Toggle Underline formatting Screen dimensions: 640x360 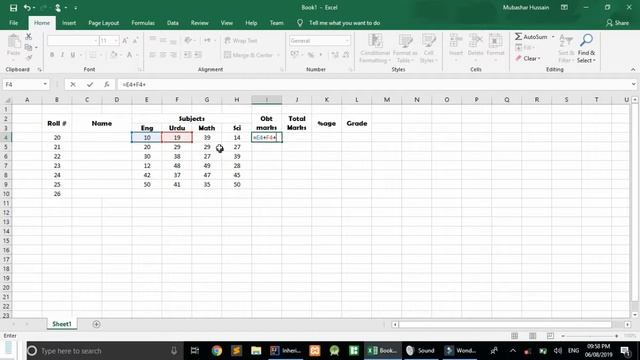coord(73,55)
